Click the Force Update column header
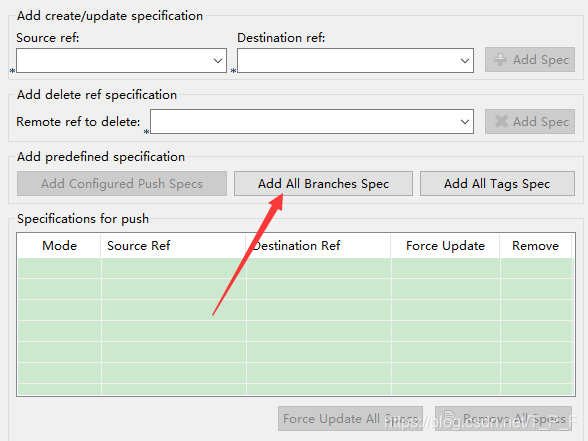Screen dimensions: 588x441 pos(445,246)
